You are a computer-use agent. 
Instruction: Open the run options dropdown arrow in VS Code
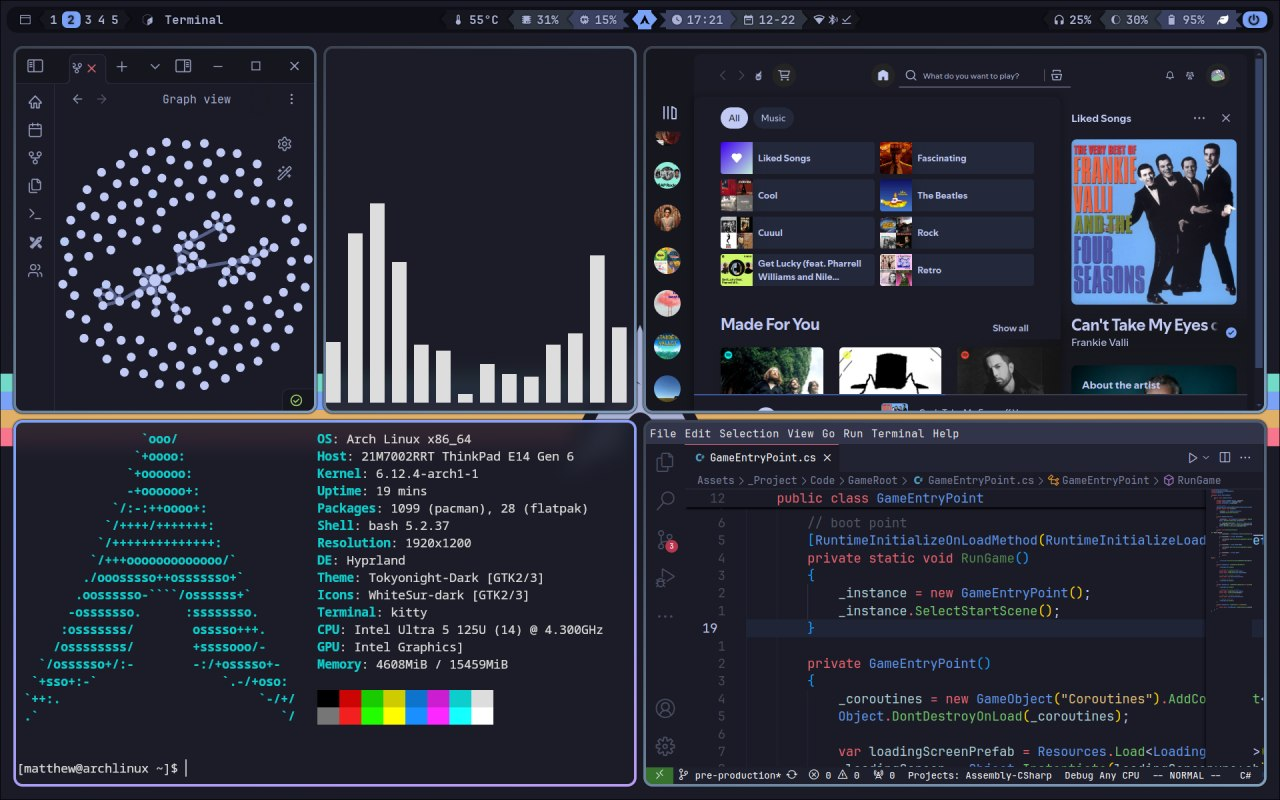coord(1206,457)
